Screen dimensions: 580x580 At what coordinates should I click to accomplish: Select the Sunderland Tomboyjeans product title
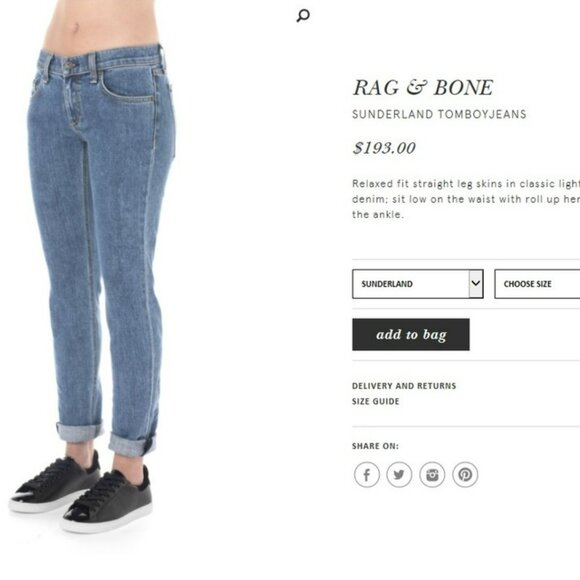pos(439,114)
